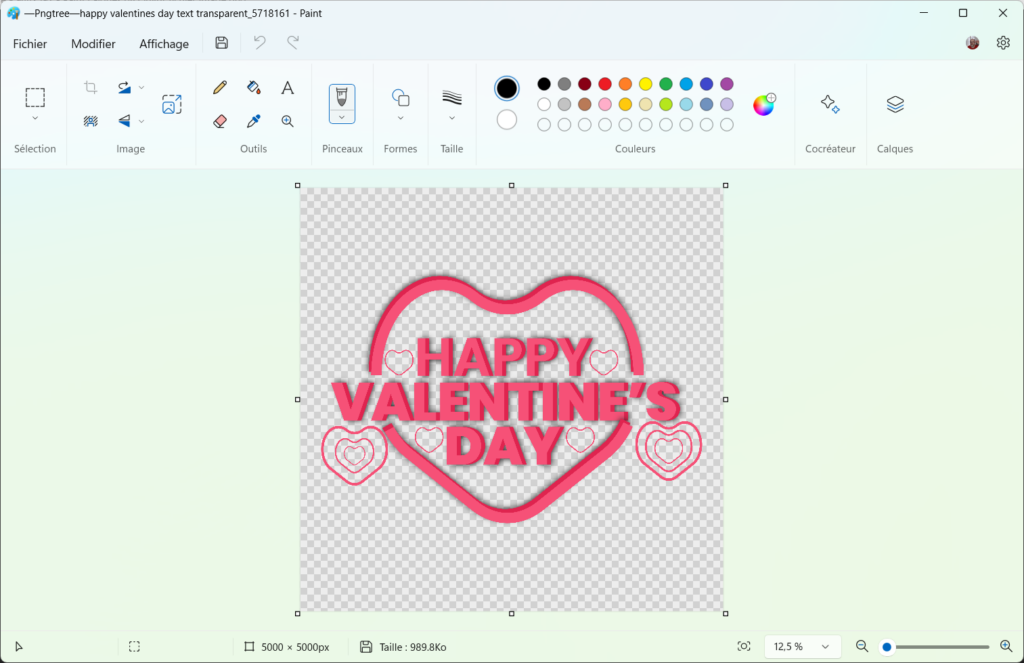
Task: Pick the orange color swatch
Action: (x=626, y=84)
